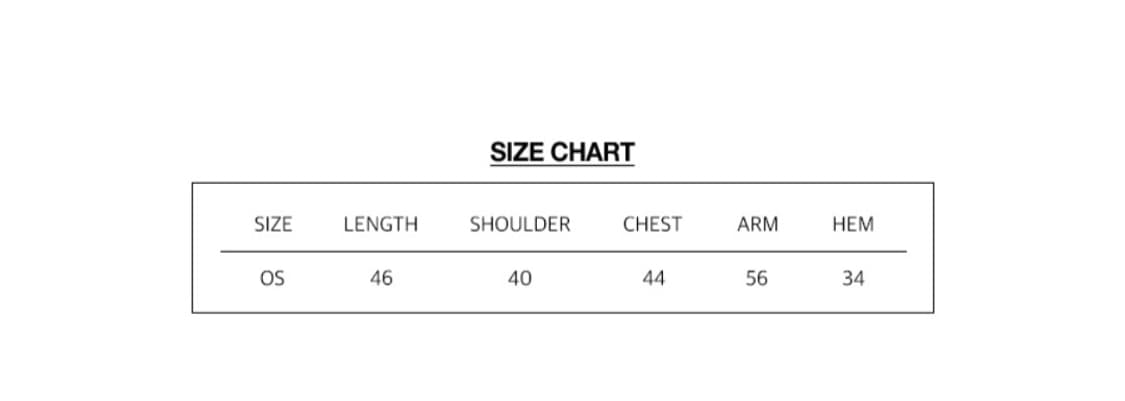Image resolution: width=1125 pixels, height=401 pixels.
Task: Click the underline beneath the SIZE CHART title
Action: coord(562,166)
